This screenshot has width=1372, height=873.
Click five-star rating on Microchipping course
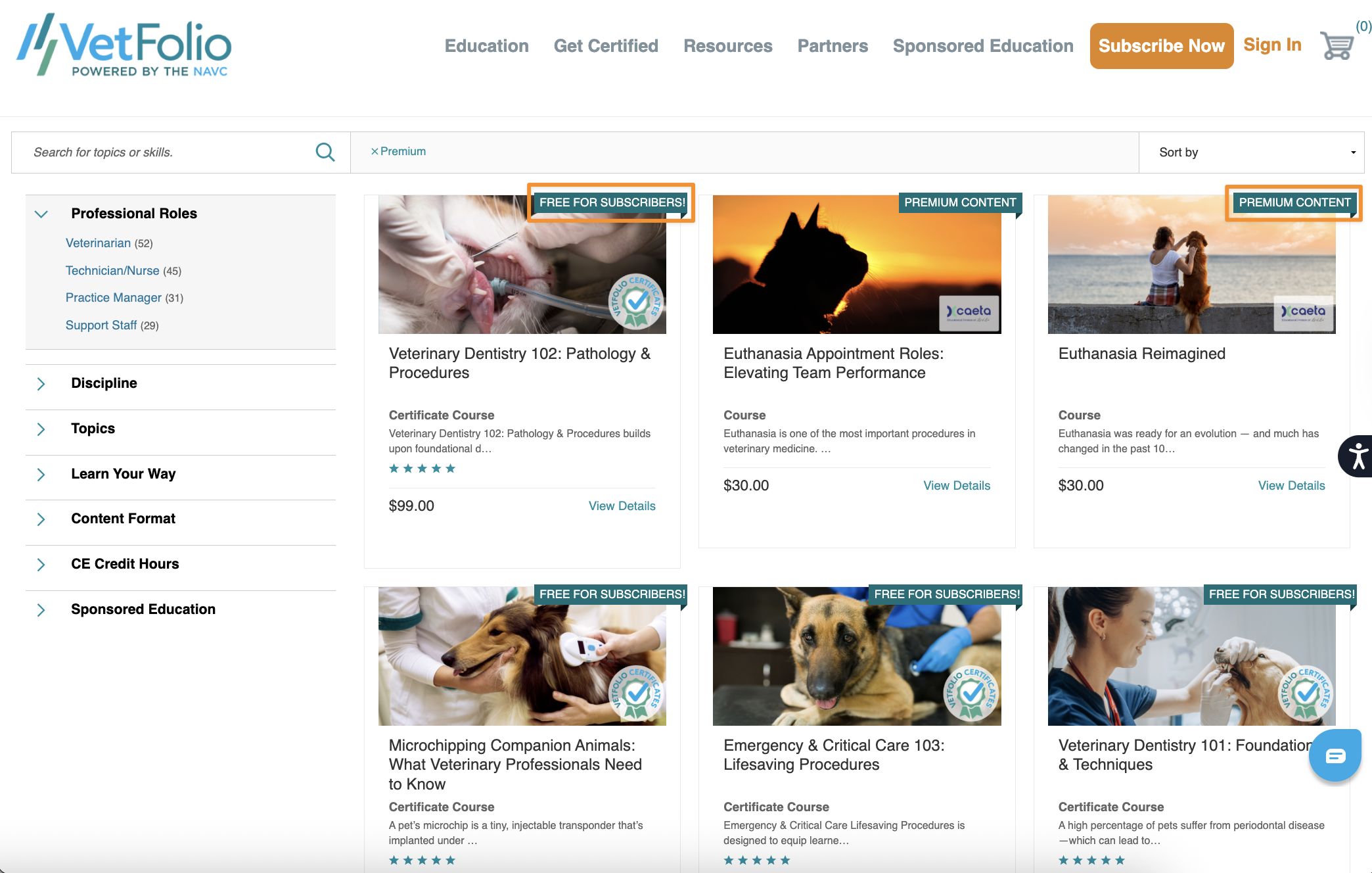422,861
